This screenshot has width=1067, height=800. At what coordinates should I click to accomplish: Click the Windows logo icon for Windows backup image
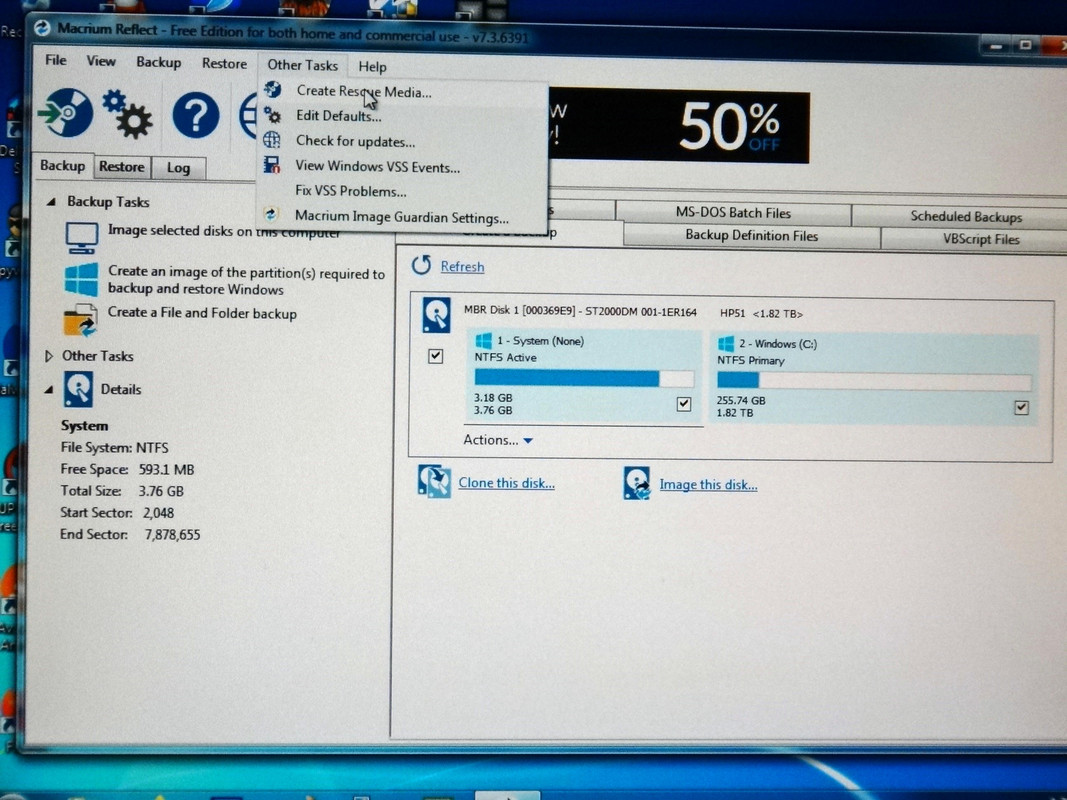[x=81, y=279]
